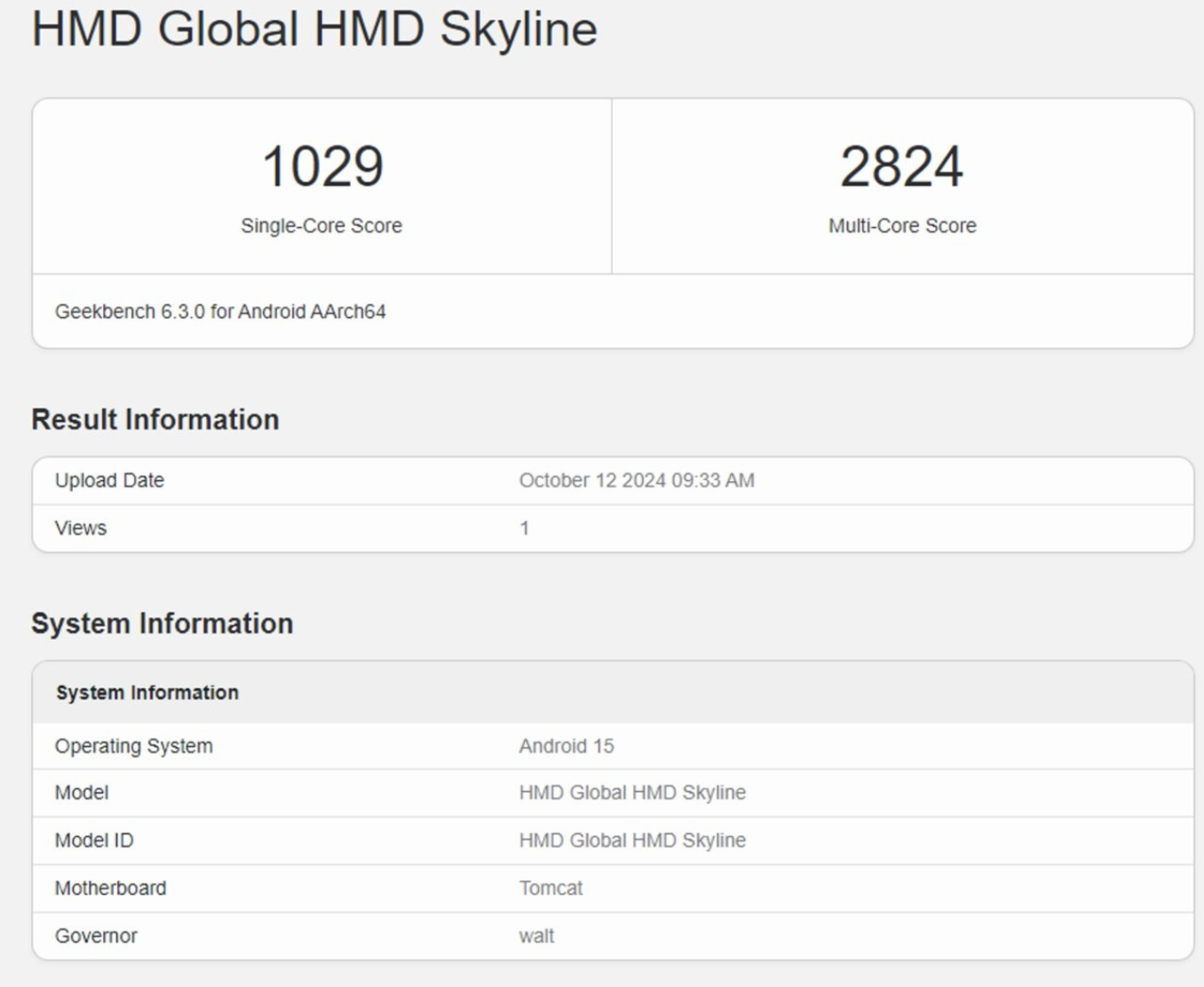This screenshot has height=987, width=1204.
Task: Select the 2824 multi-core score number
Action: (x=901, y=167)
